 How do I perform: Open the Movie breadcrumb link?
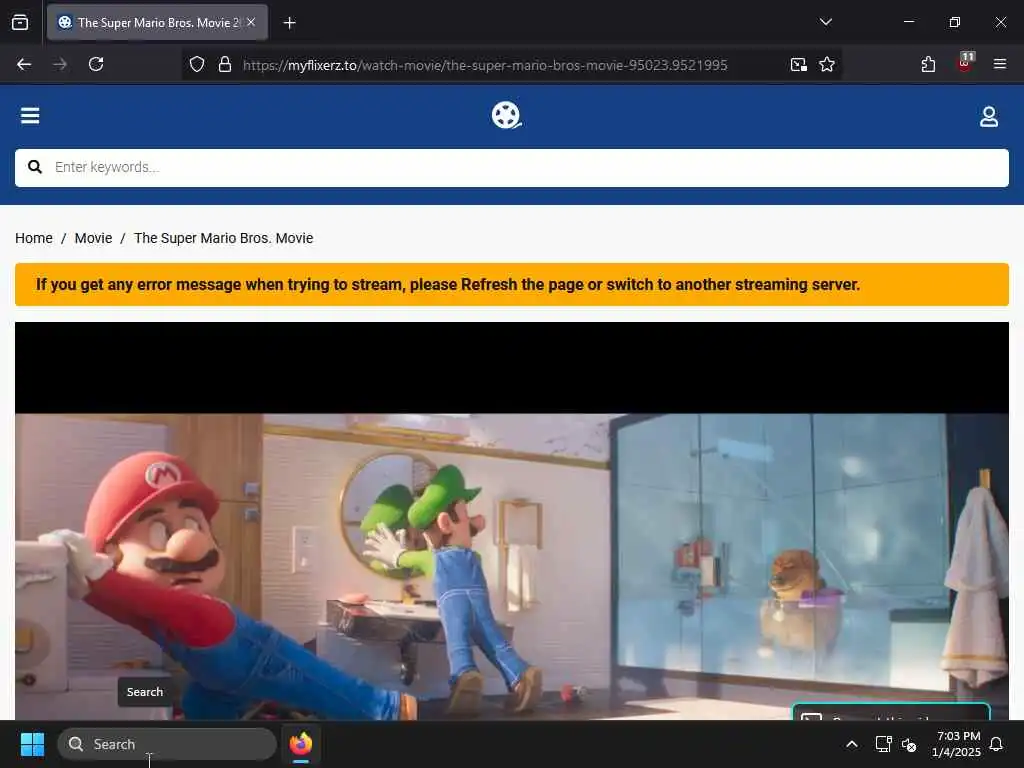93,238
